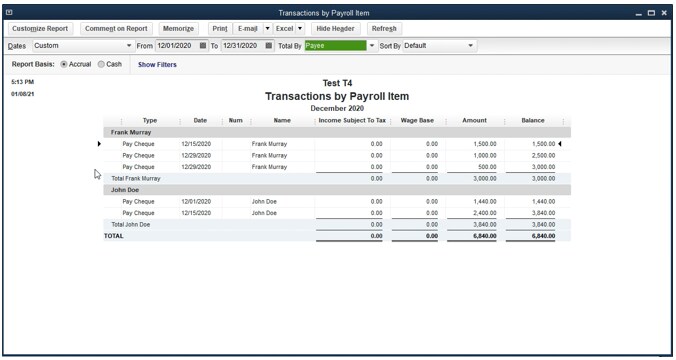The height and width of the screenshot is (360, 676).
Task: Memorize this report
Action: [178, 28]
